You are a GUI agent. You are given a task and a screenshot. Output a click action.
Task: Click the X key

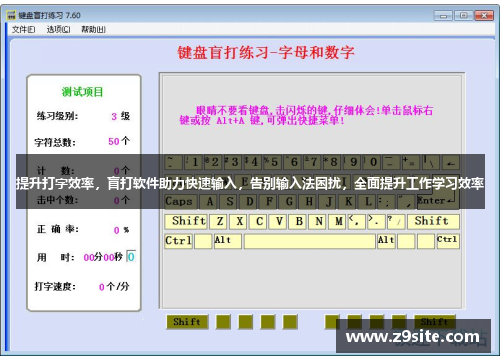[239, 221]
